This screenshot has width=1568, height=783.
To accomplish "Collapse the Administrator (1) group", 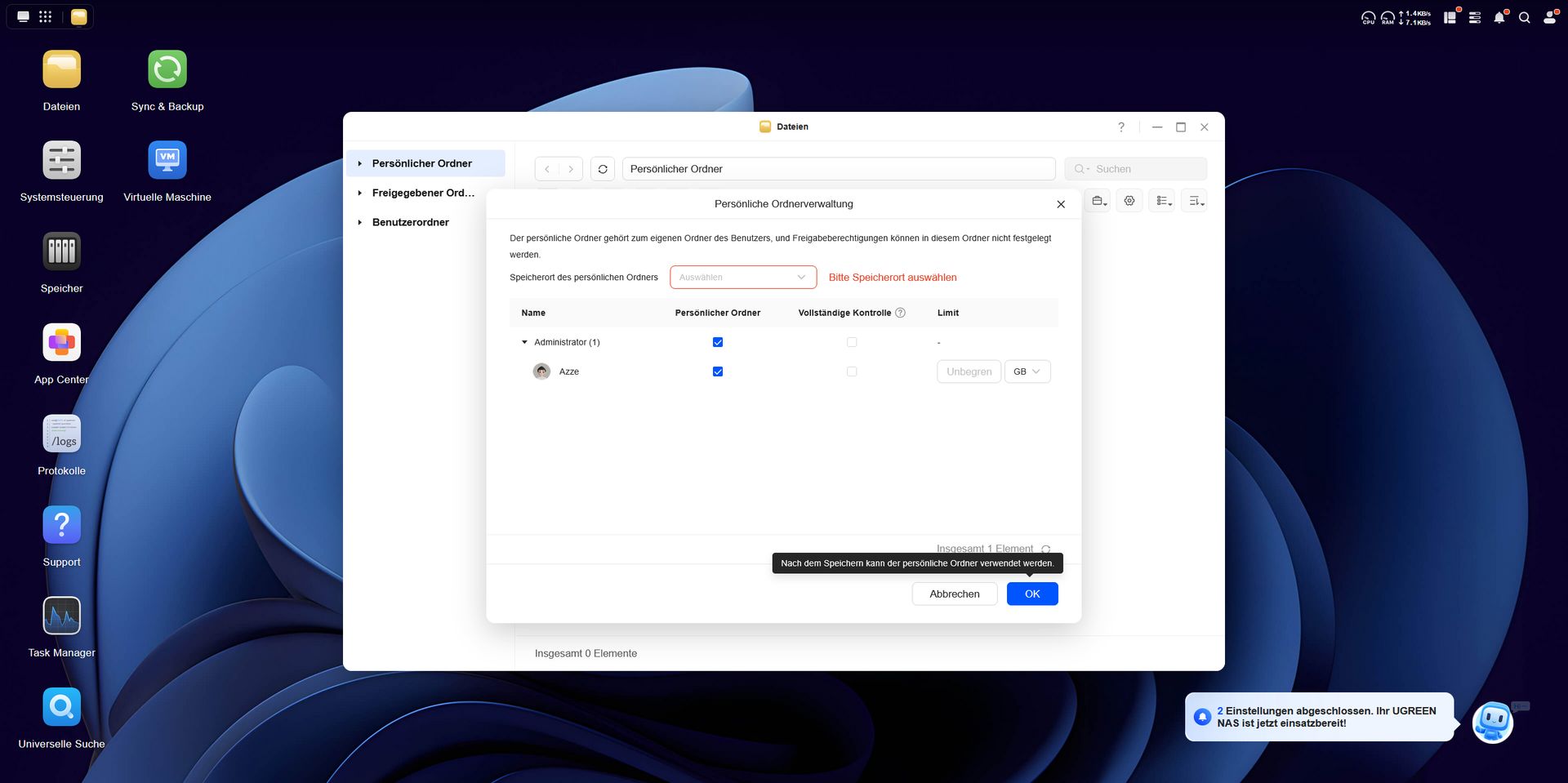I will (524, 342).
